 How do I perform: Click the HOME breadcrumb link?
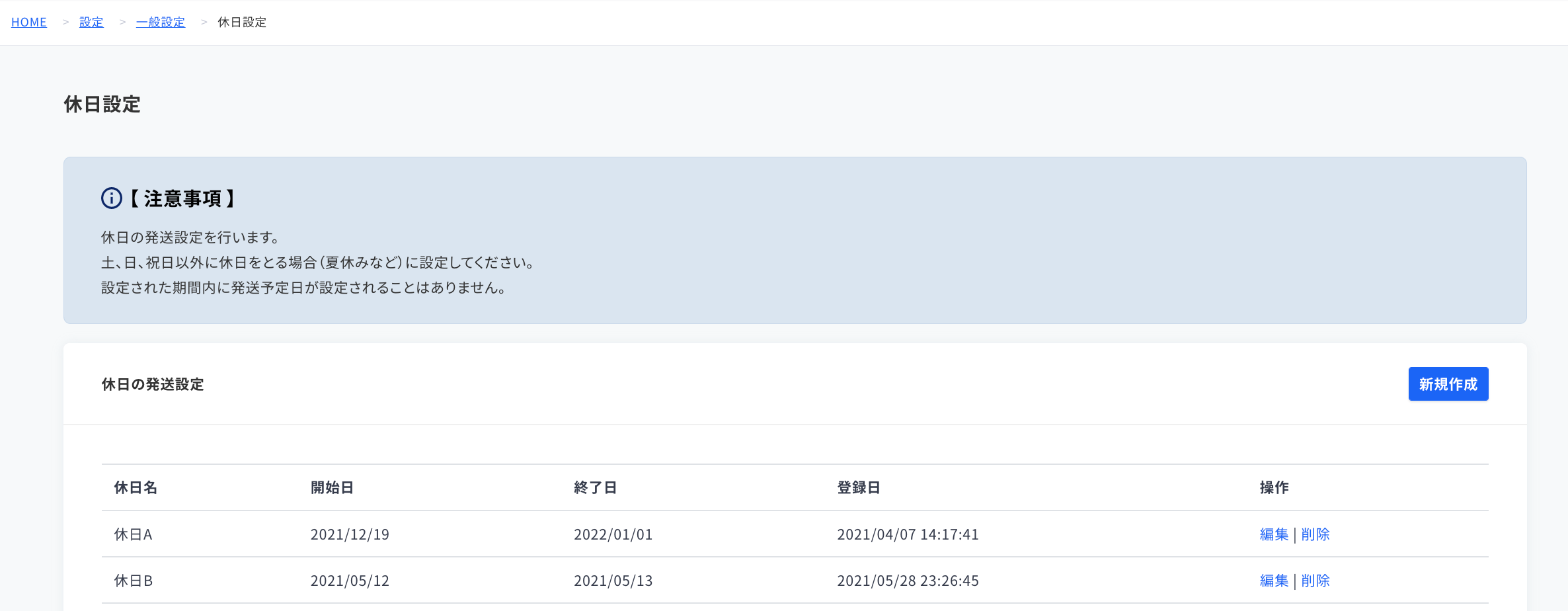(x=29, y=22)
